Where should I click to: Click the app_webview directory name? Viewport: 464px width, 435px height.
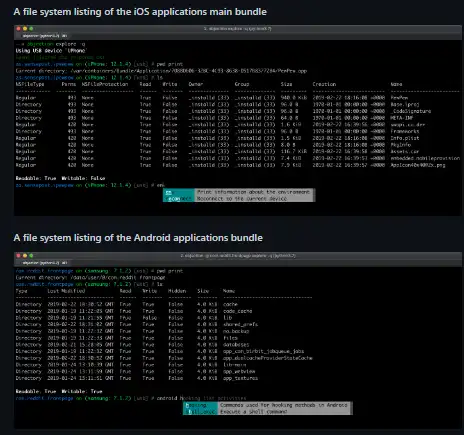(x=239, y=371)
